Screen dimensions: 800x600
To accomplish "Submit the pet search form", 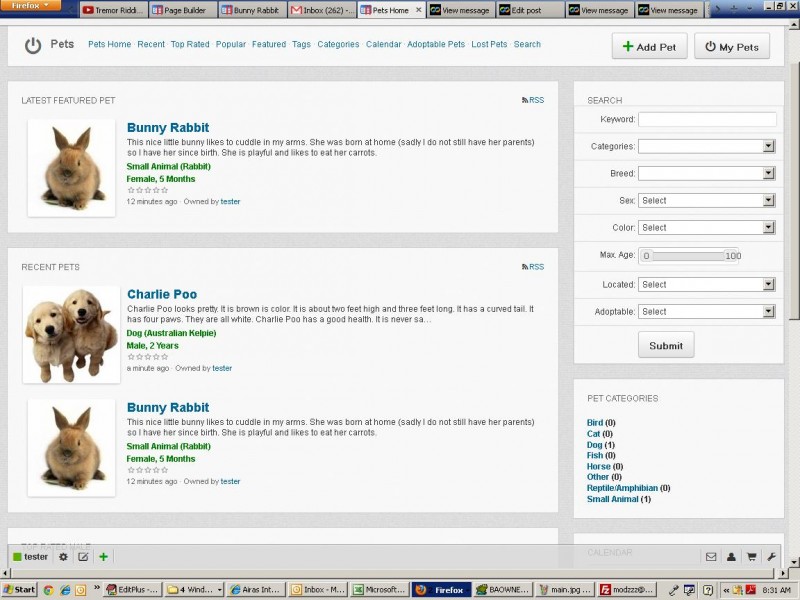I will [x=666, y=345].
